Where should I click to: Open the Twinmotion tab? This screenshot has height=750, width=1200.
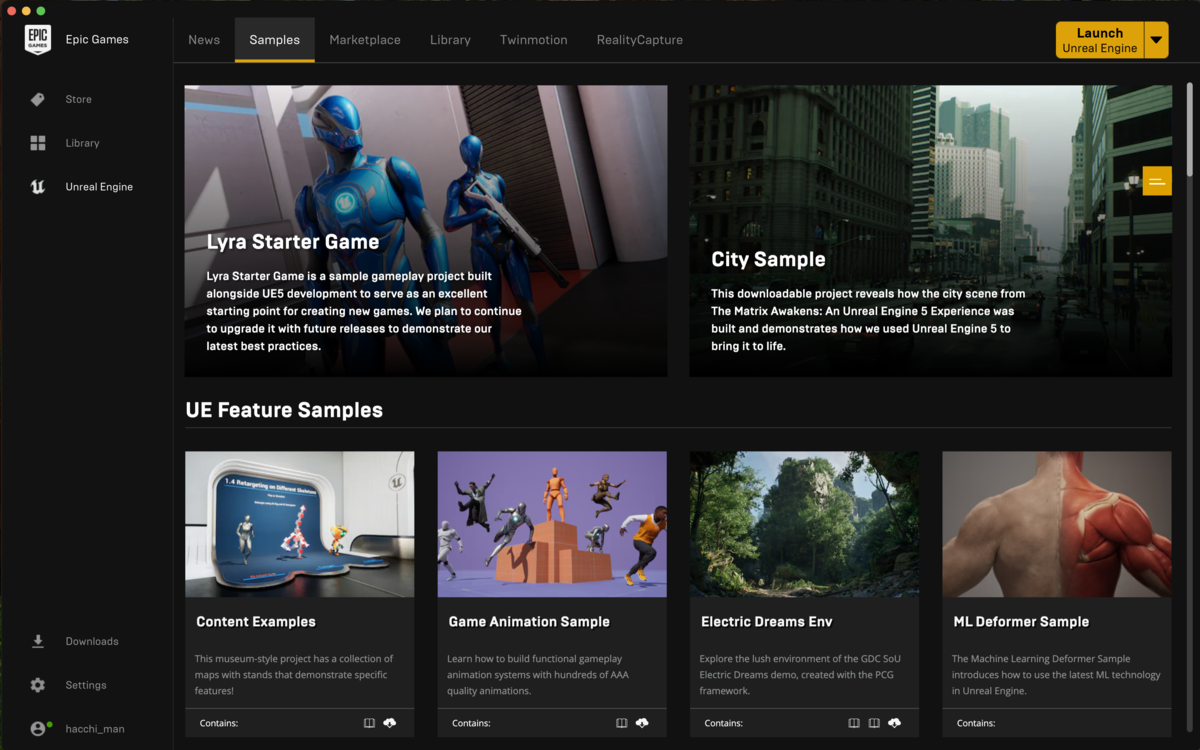click(534, 40)
